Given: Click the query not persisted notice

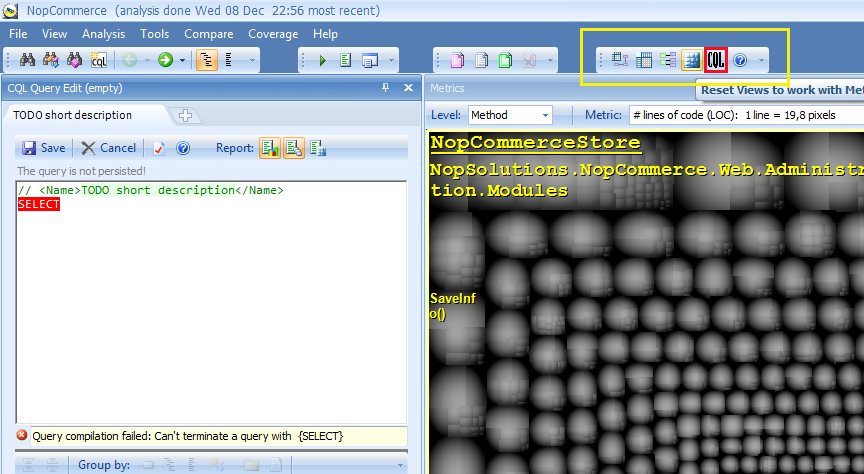Looking at the screenshot, I should point(82,171).
